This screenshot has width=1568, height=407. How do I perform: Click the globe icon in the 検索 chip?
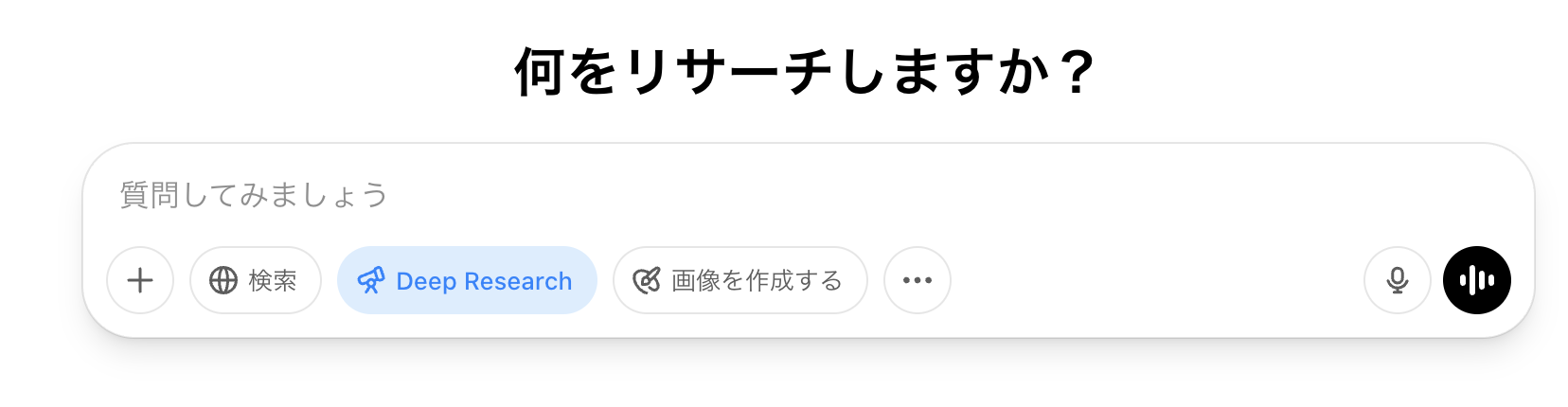pyautogui.click(x=223, y=280)
